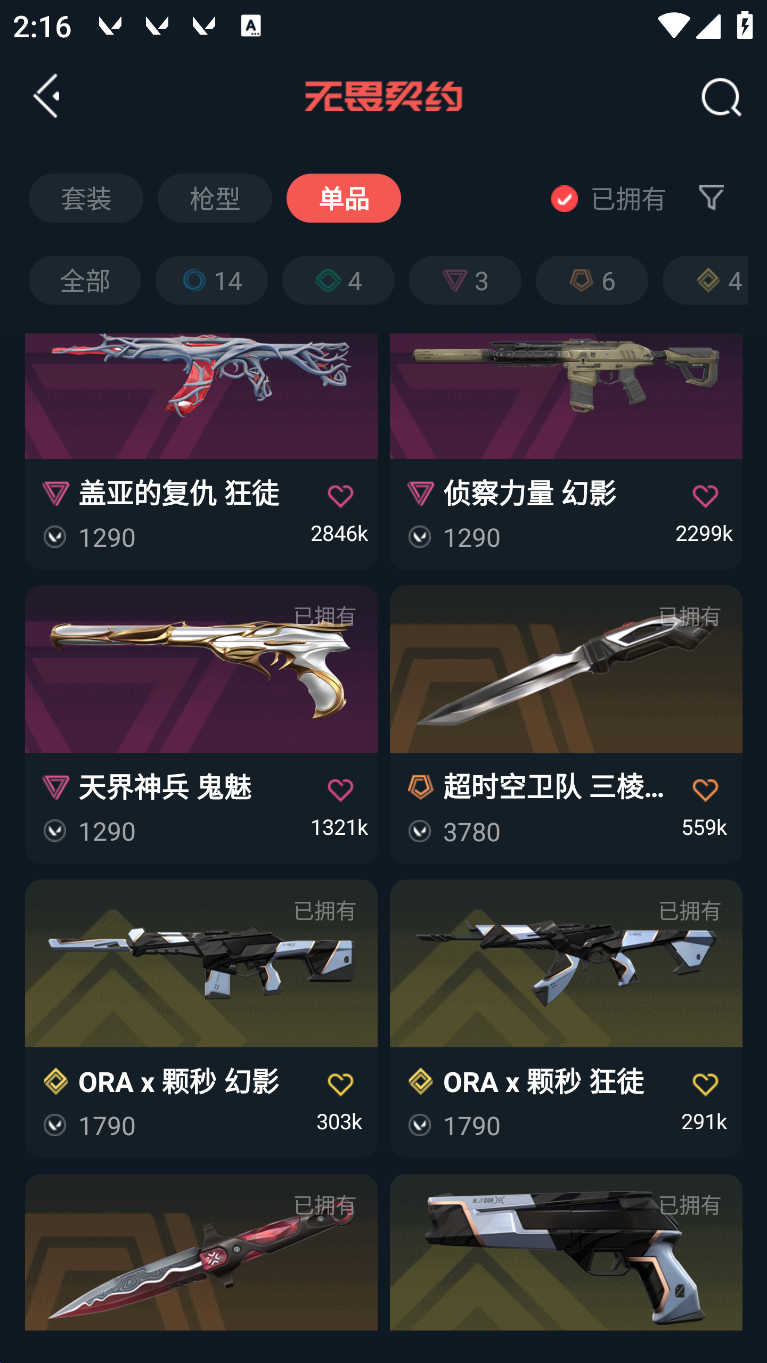Open search with the magnifier icon
Image resolution: width=767 pixels, height=1363 pixels.
click(x=720, y=98)
